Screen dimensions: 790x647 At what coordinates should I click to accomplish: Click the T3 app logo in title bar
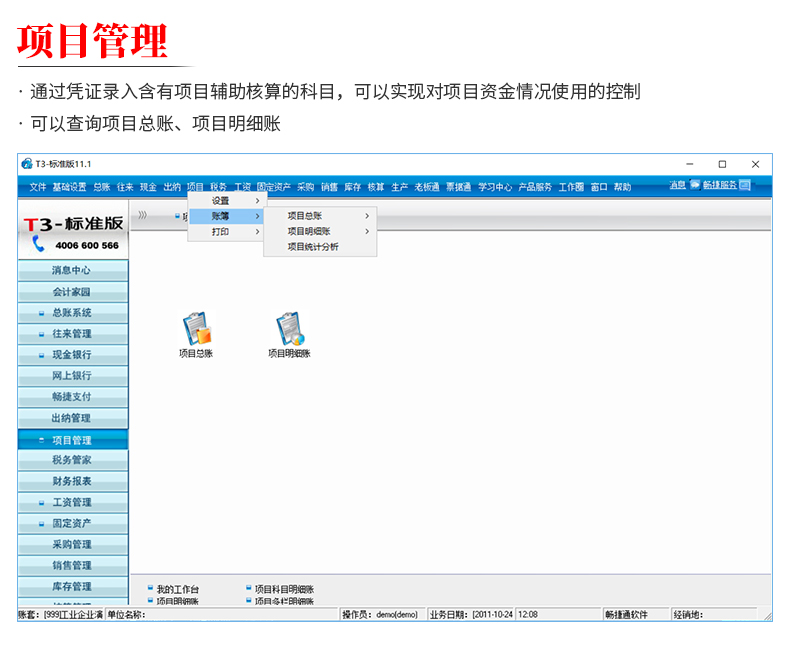click(27, 164)
